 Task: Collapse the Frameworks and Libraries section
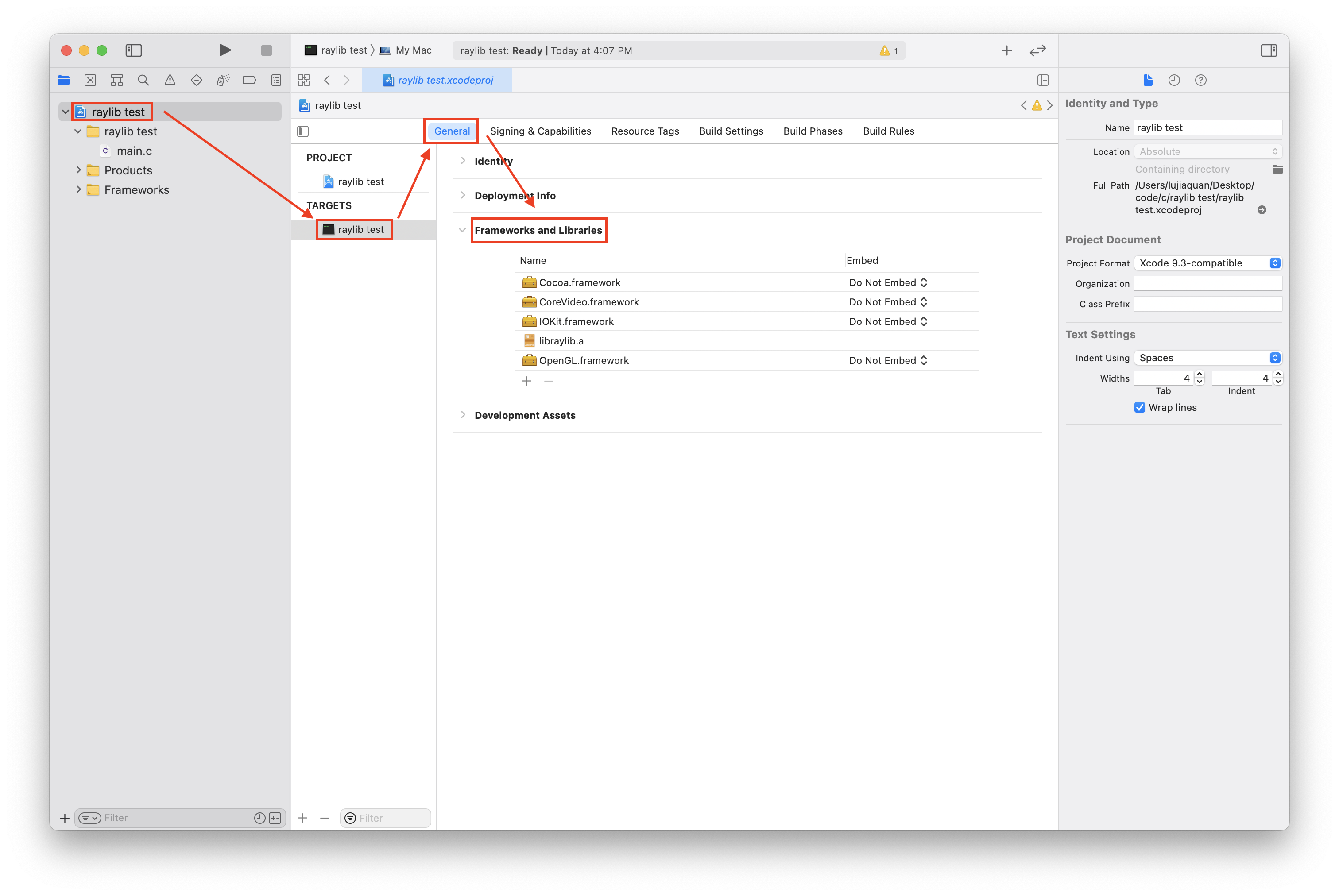coord(462,230)
